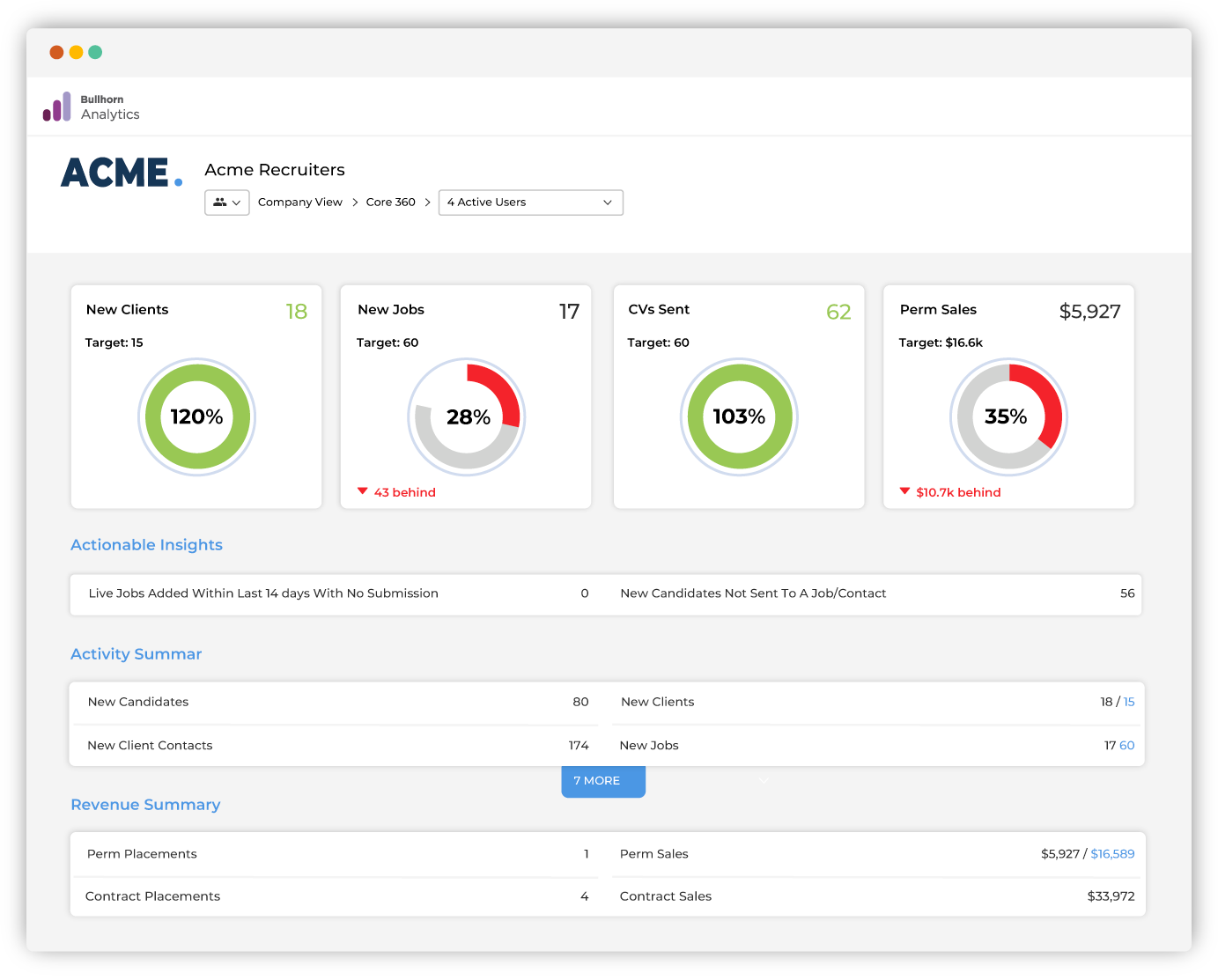
Task: Open the people group view dropdown
Action: (227, 203)
